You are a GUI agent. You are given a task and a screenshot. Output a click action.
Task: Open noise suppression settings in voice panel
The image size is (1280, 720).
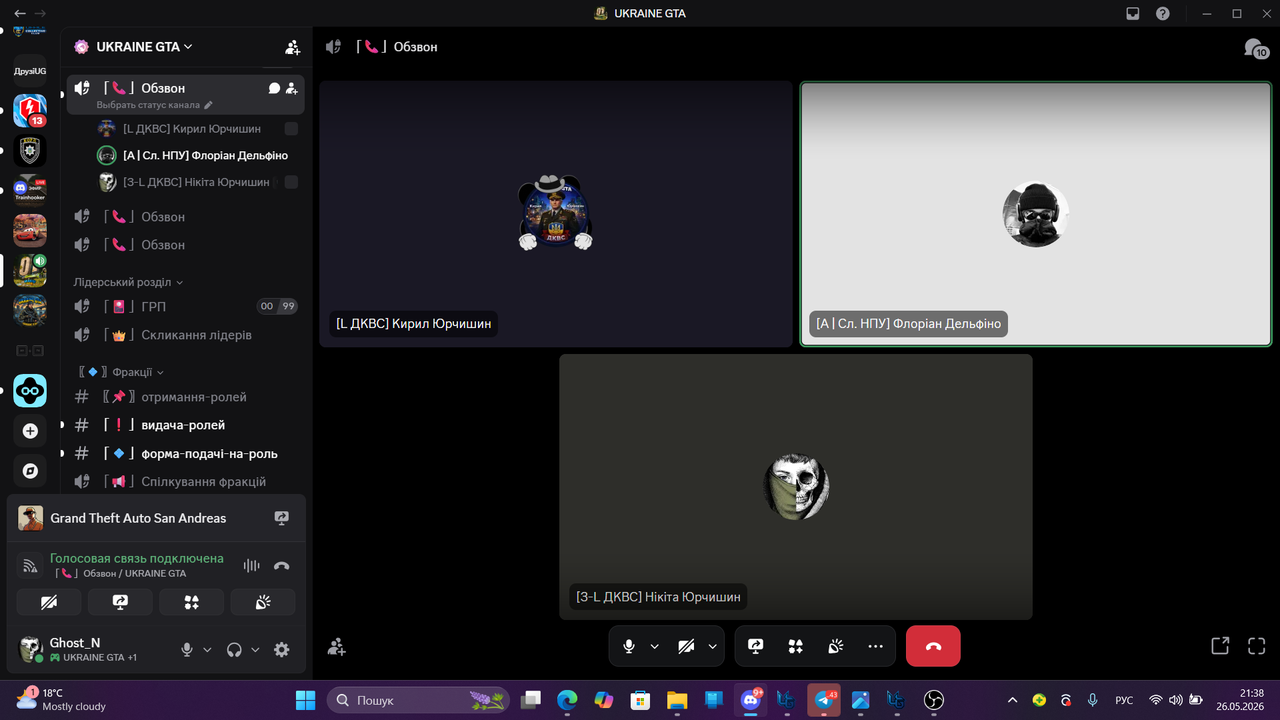(x=251, y=566)
